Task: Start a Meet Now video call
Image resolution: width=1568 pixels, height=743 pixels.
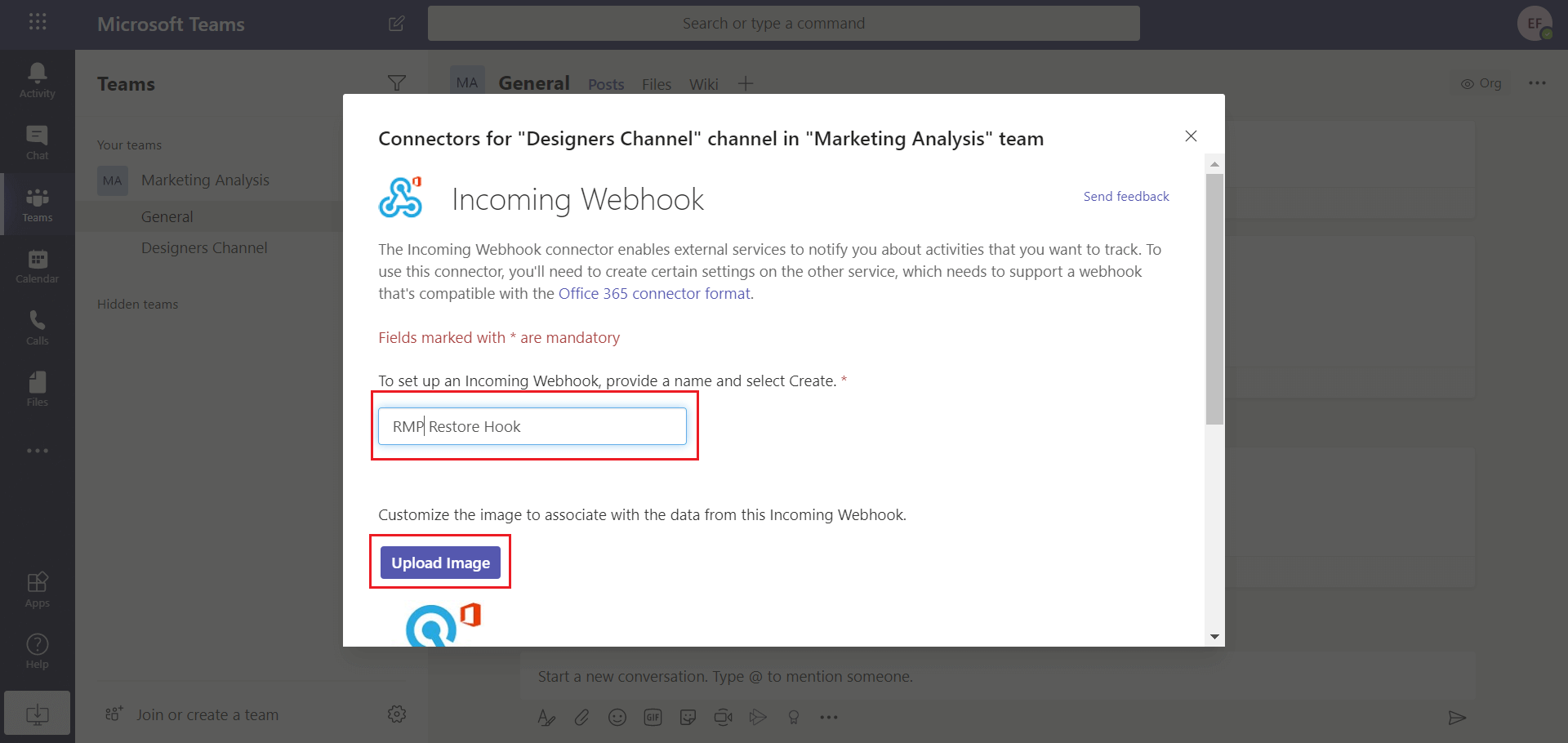Action: point(723,717)
